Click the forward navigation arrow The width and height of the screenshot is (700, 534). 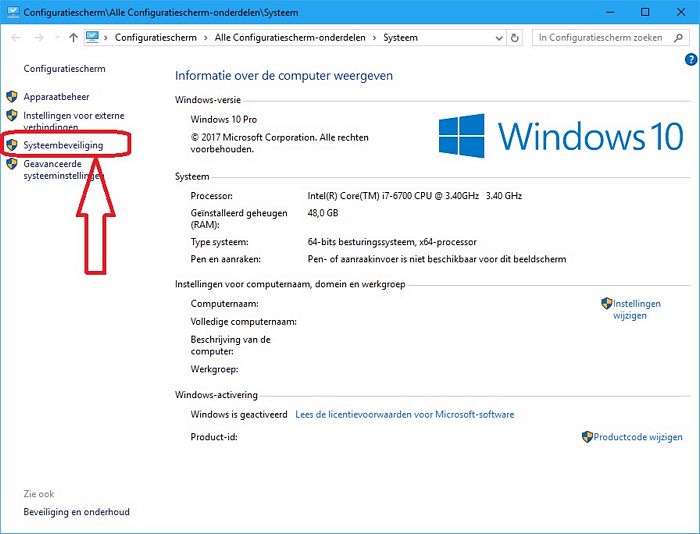click(39, 38)
